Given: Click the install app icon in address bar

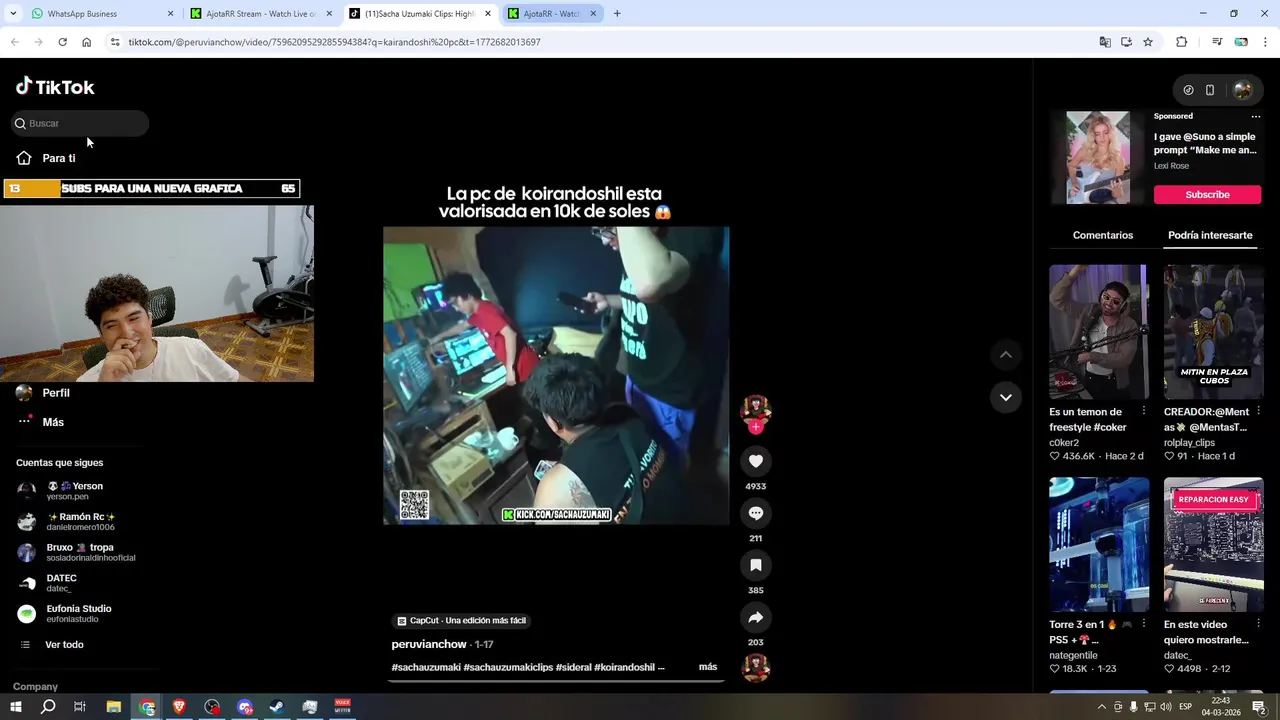Looking at the screenshot, I should 1126,42.
